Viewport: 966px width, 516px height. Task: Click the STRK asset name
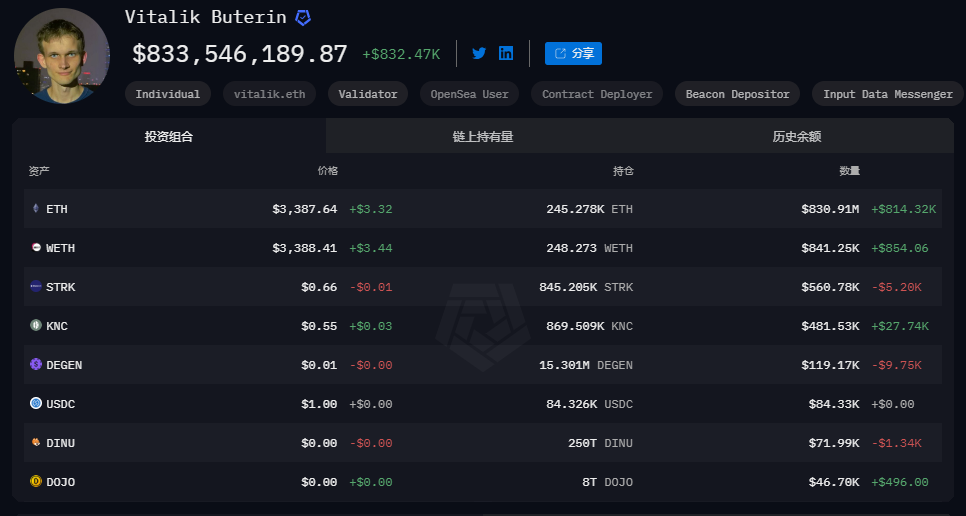click(60, 287)
